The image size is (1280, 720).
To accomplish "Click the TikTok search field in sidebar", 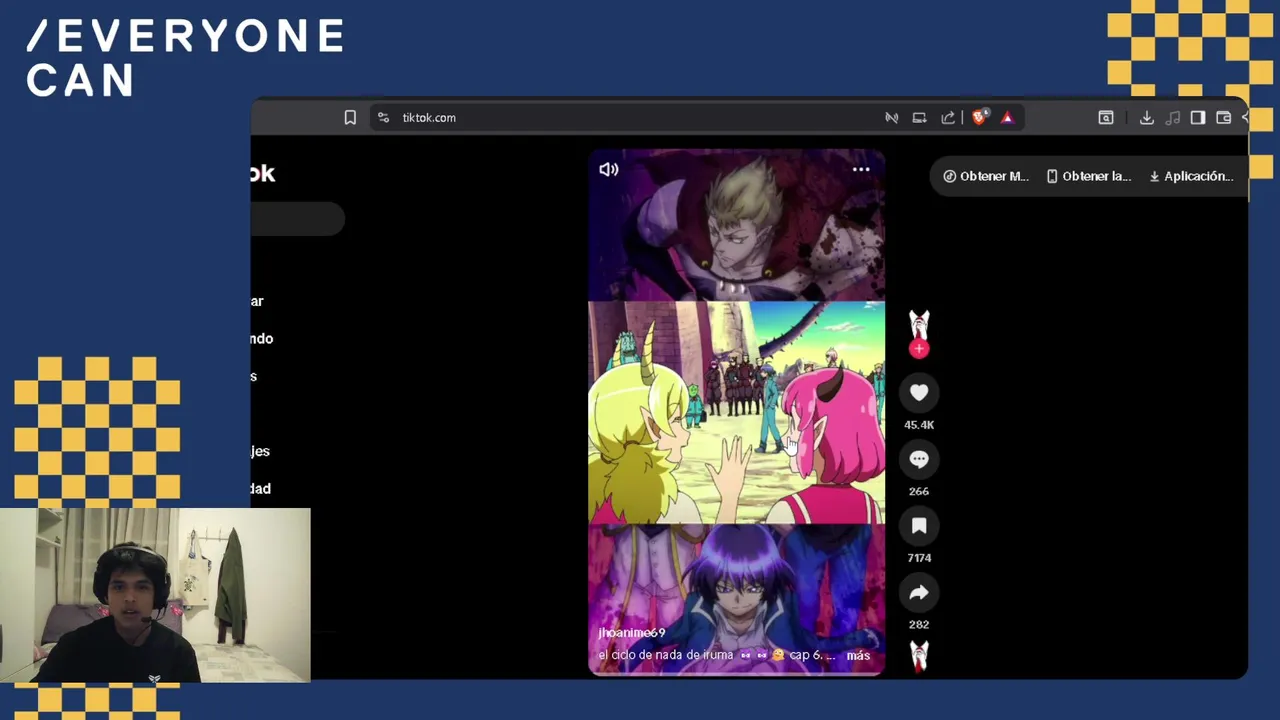I will coord(298,219).
